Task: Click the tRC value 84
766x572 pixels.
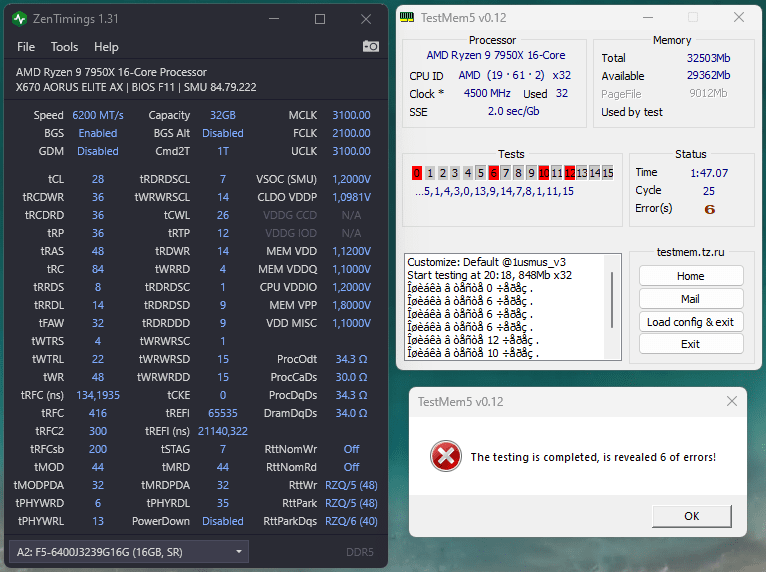Action: (98, 269)
